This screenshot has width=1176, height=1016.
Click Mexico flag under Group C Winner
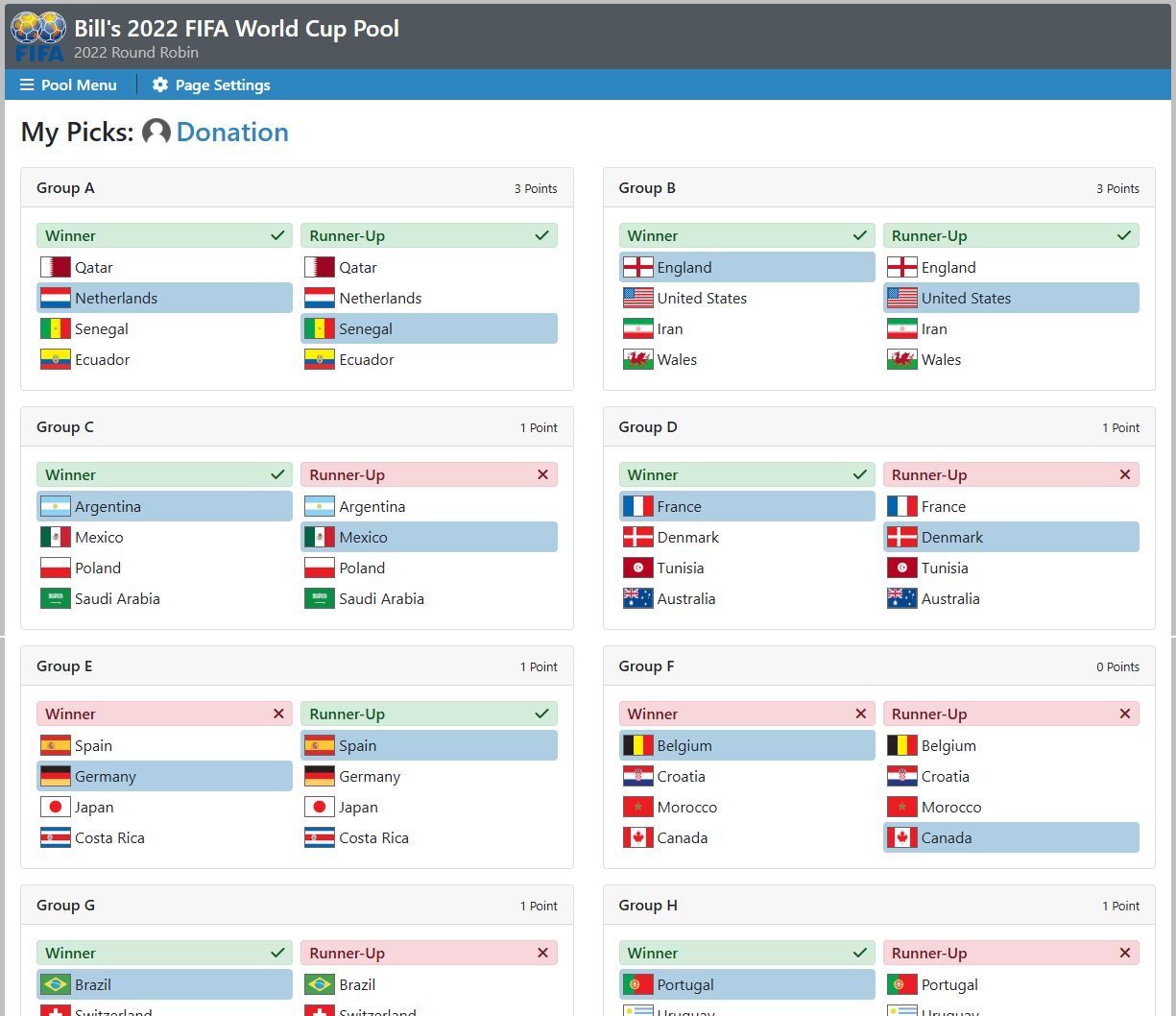pyautogui.click(x=56, y=537)
